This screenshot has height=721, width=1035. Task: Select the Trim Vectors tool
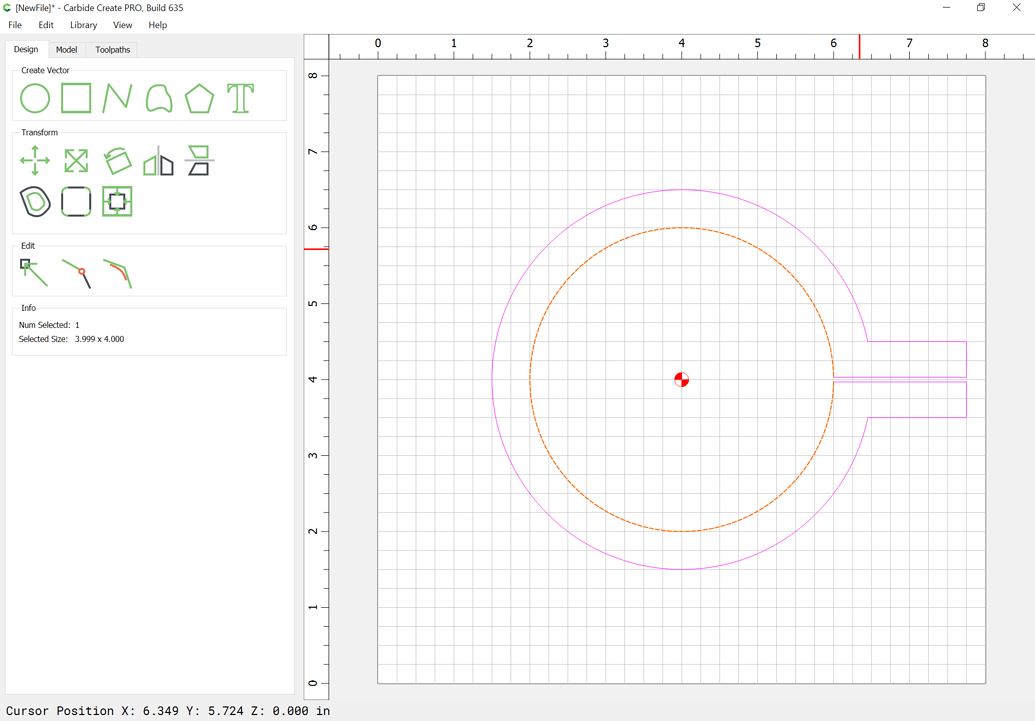(x=77, y=271)
